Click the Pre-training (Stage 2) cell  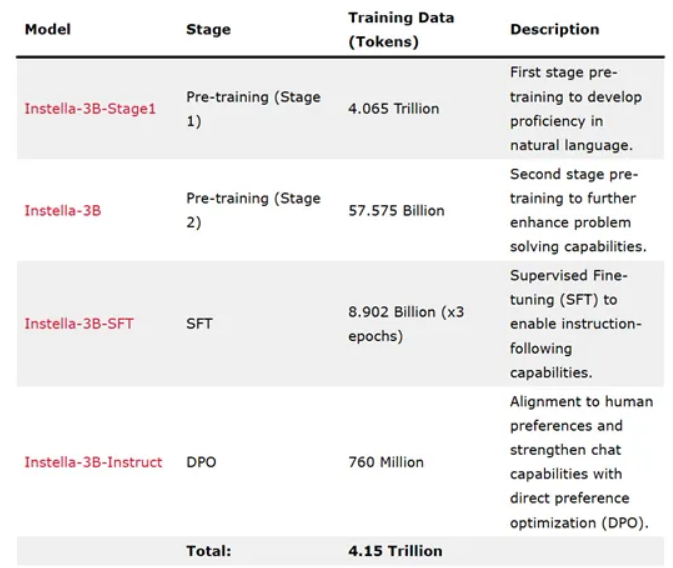click(253, 210)
